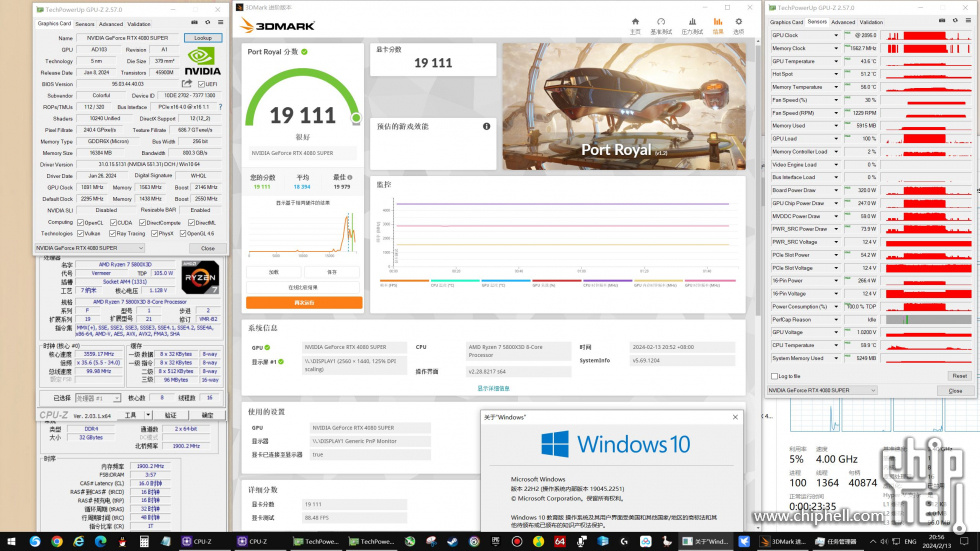Click PerfCap Reason gray indicator bar

[x=928, y=319]
